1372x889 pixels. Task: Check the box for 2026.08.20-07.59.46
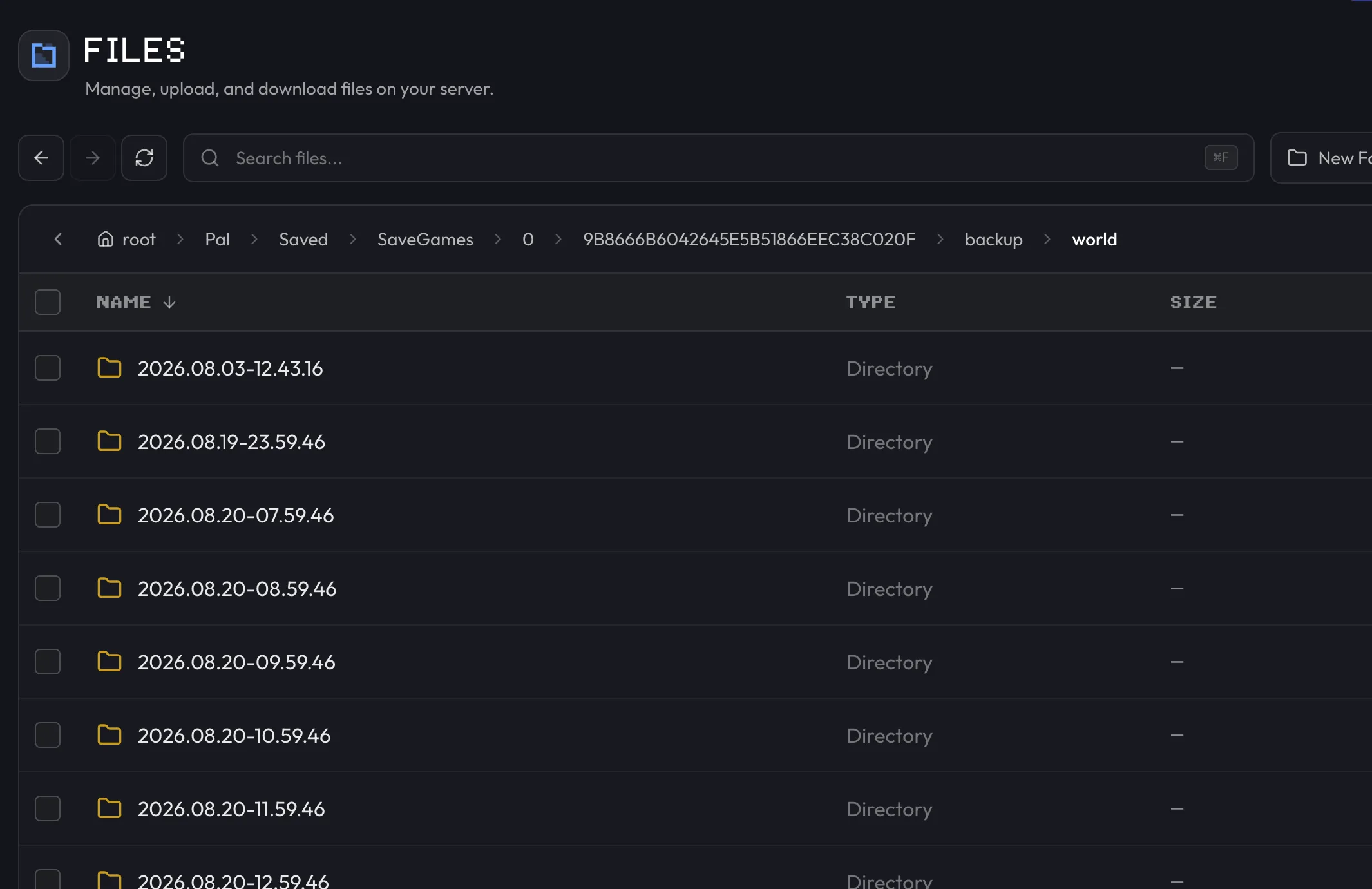48,515
